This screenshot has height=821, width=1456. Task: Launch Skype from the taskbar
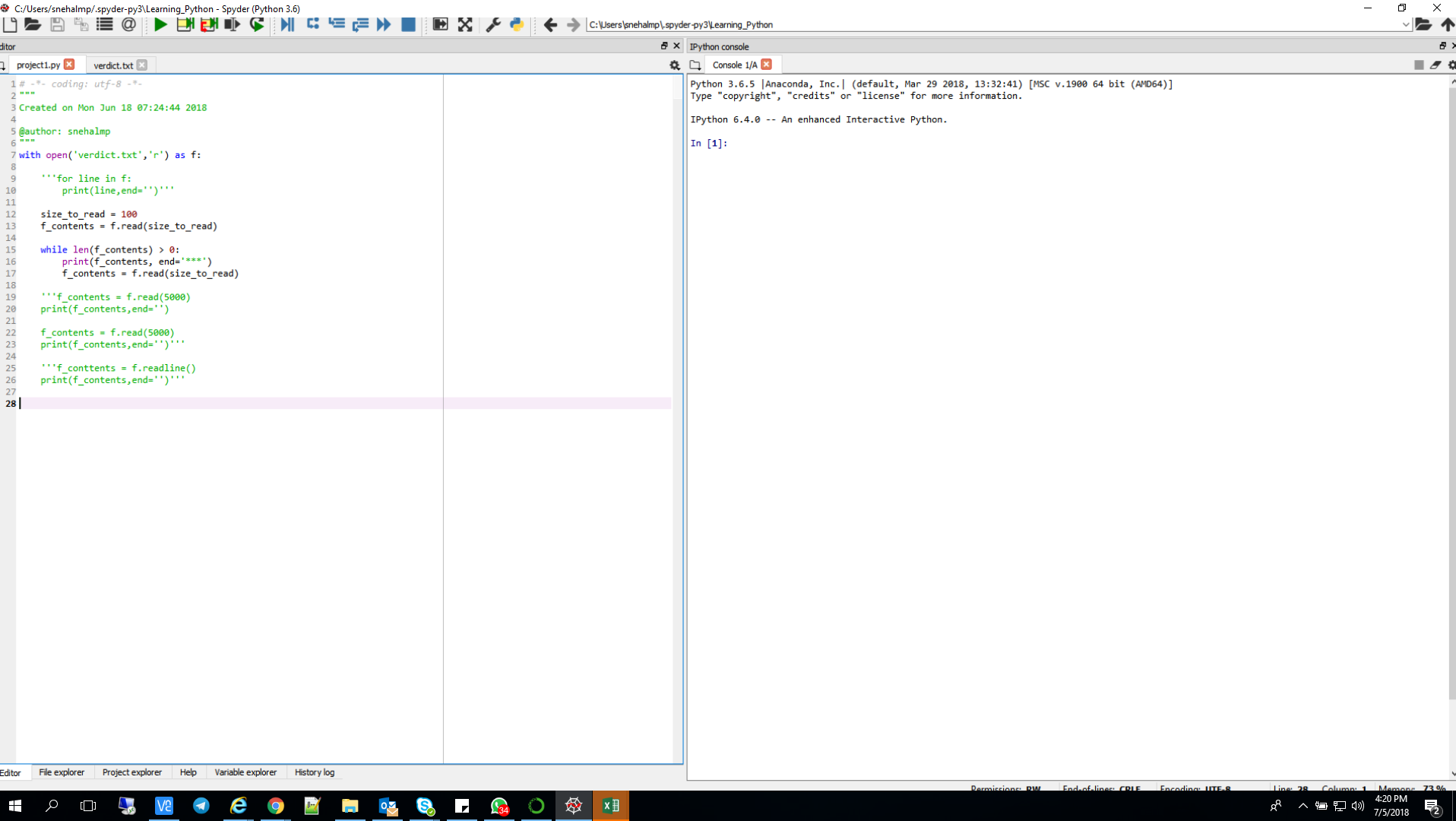click(x=425, y=805)
